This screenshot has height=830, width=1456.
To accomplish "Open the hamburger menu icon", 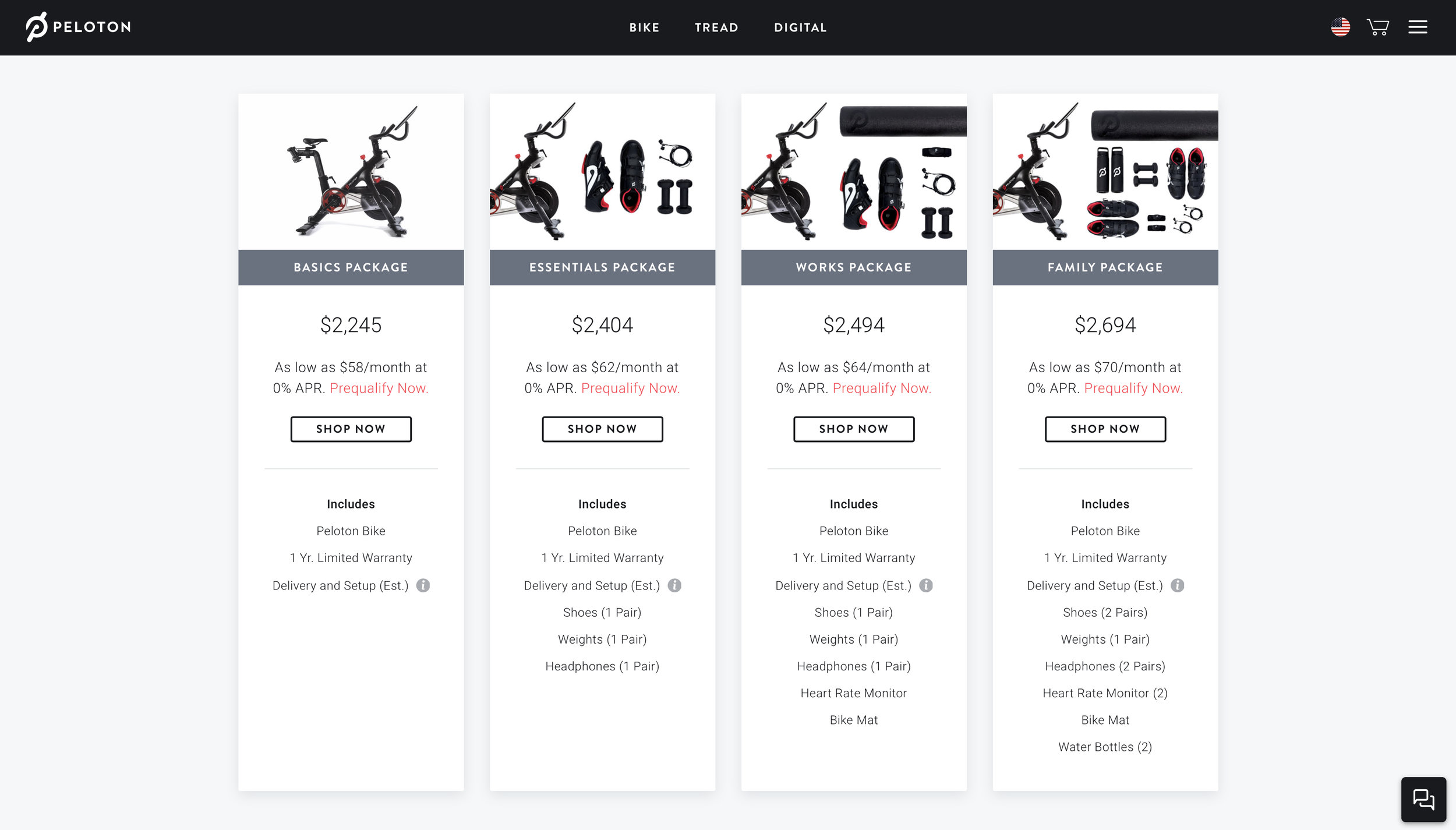I will pyautogui.click(x=1418, y=27).
